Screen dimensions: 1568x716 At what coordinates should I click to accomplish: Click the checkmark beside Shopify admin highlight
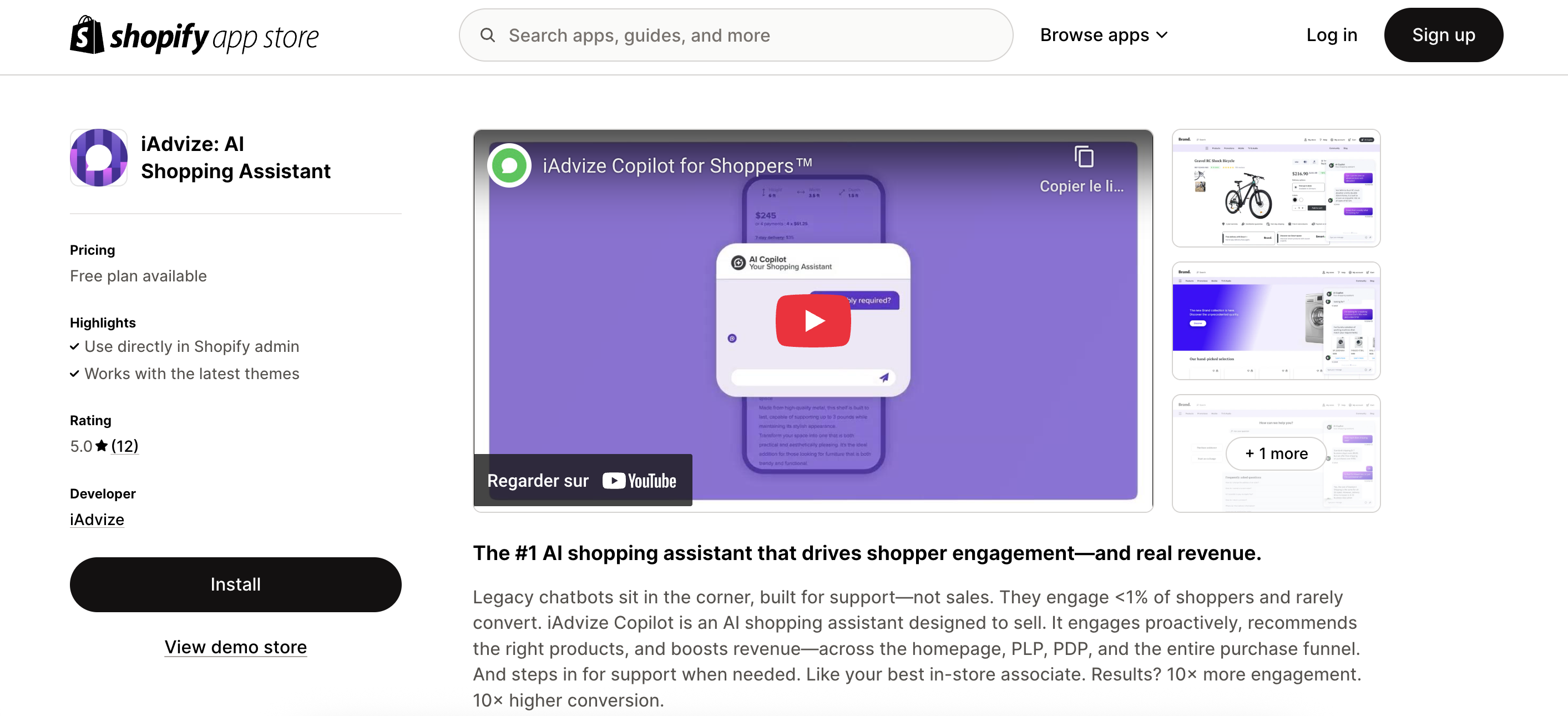[74, 346]
